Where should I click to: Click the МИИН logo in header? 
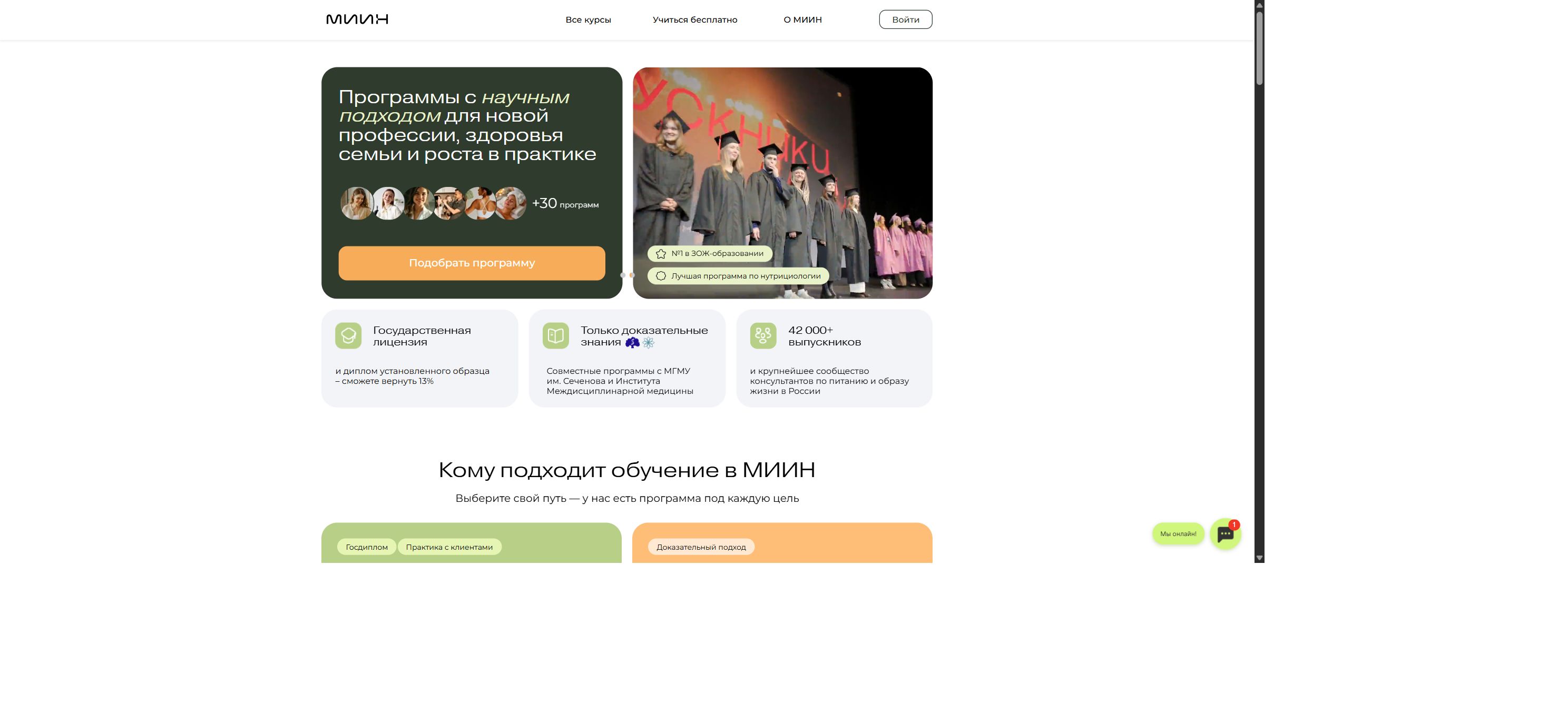pos(357,19)
